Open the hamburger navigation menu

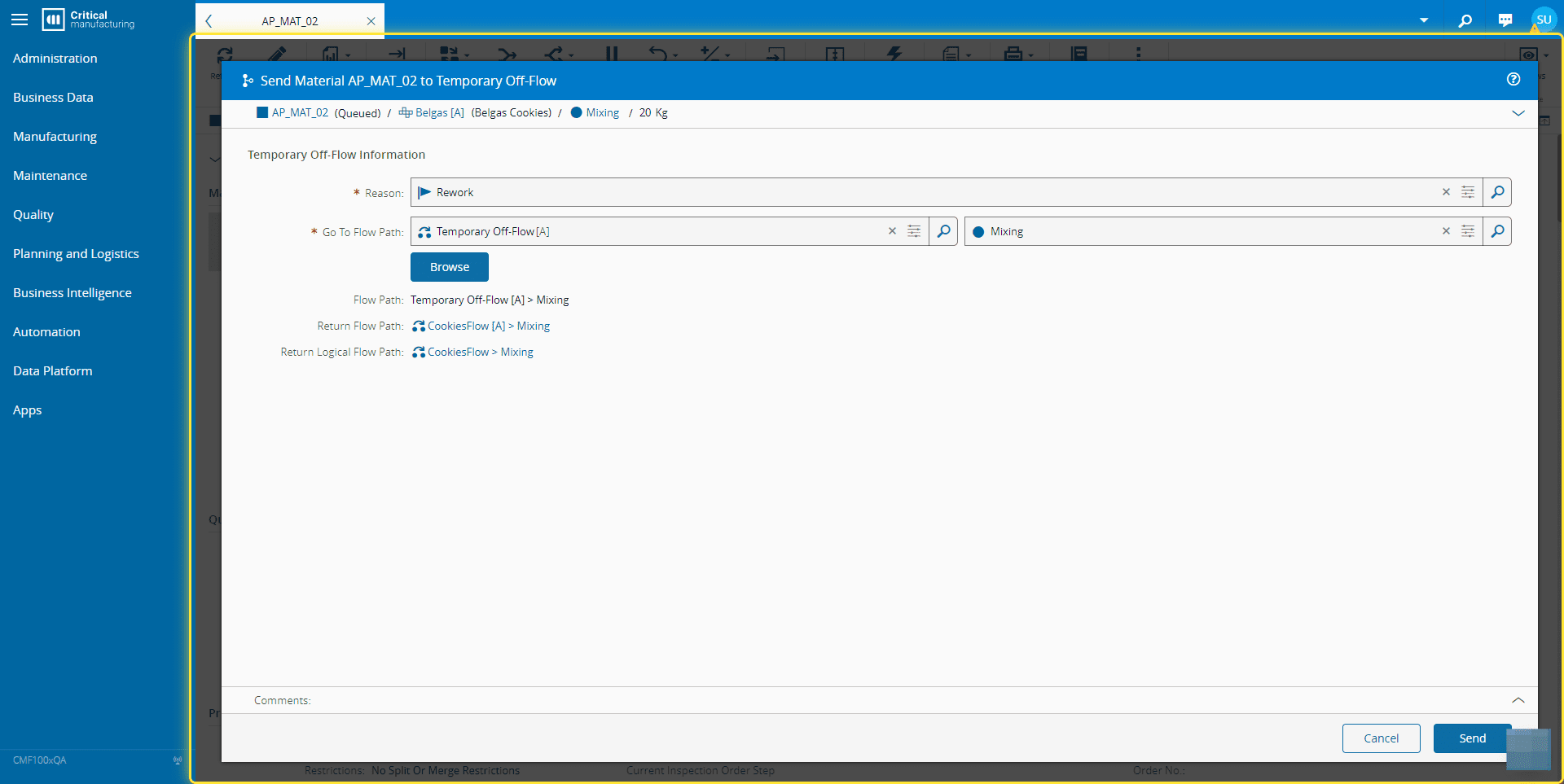click(20, 20)
